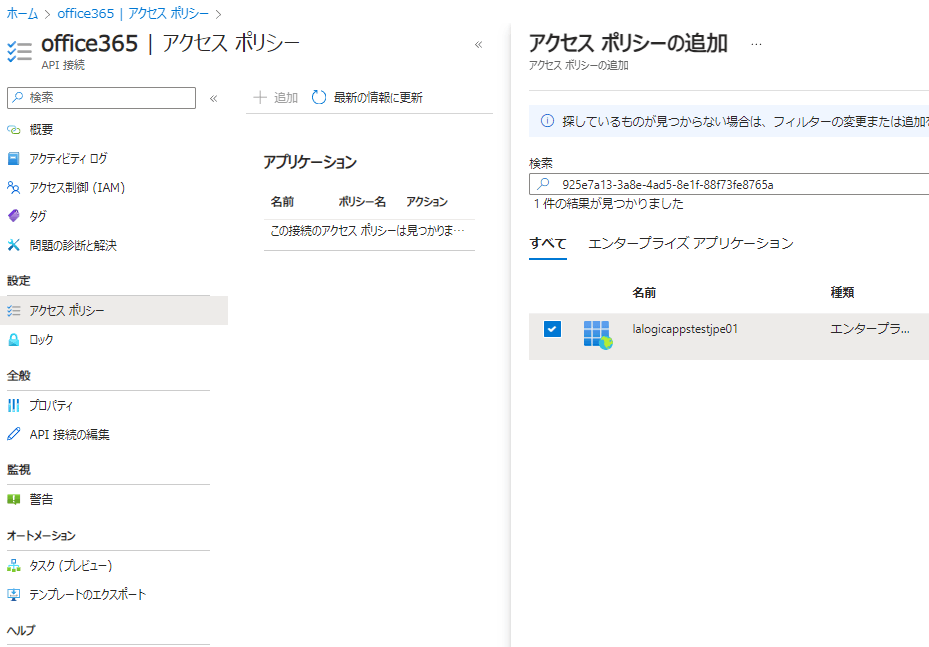The image size is (929, 647).
Task: Select the lalogicappstestjpe01 name text
Action: tap(685, 329)
